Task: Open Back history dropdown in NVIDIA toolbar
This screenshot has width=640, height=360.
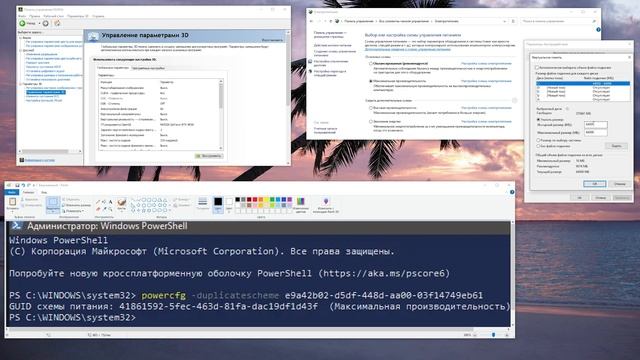Action: (39, 23)
